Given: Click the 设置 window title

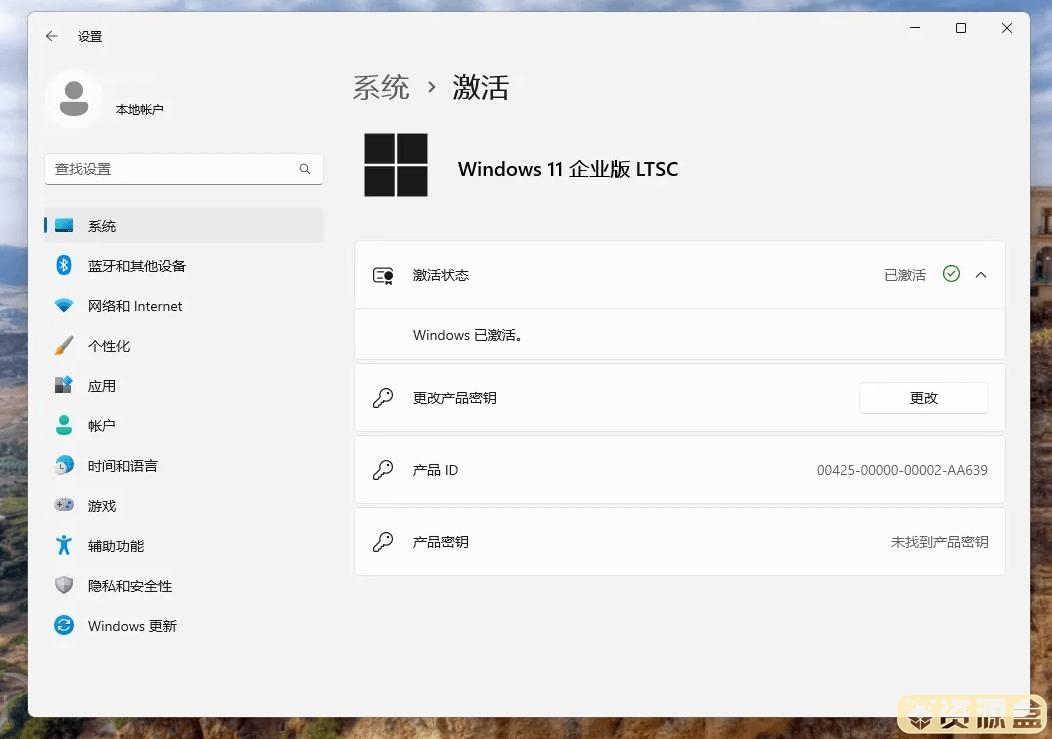Looking at the screenshot, I should click(x=90, y=36).
